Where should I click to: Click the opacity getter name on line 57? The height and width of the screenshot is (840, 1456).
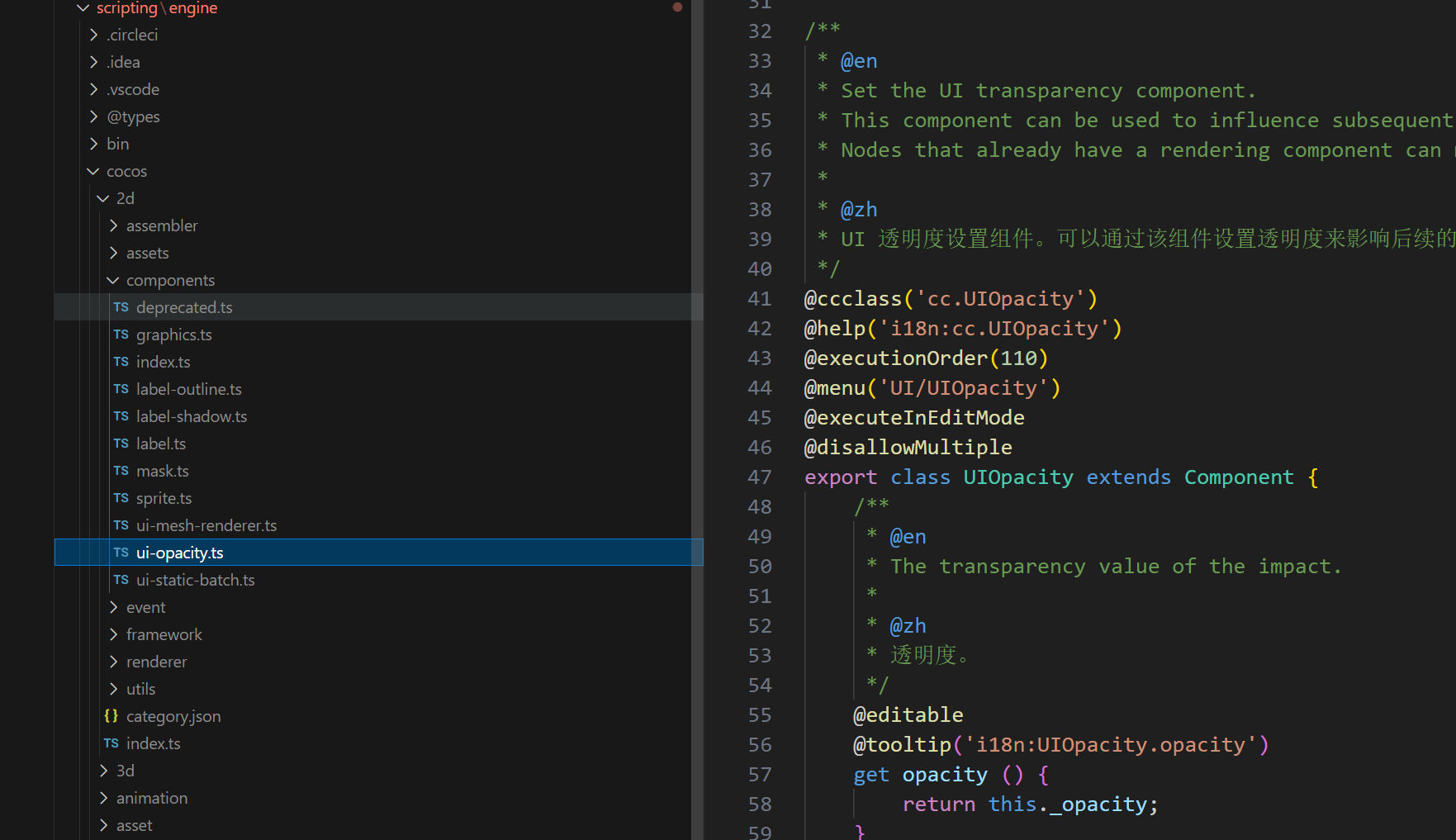click(945, 775)
